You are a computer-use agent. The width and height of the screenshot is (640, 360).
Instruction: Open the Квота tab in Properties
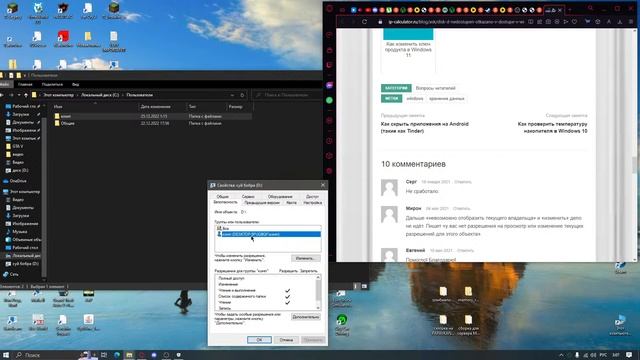[x=291, y=202]
